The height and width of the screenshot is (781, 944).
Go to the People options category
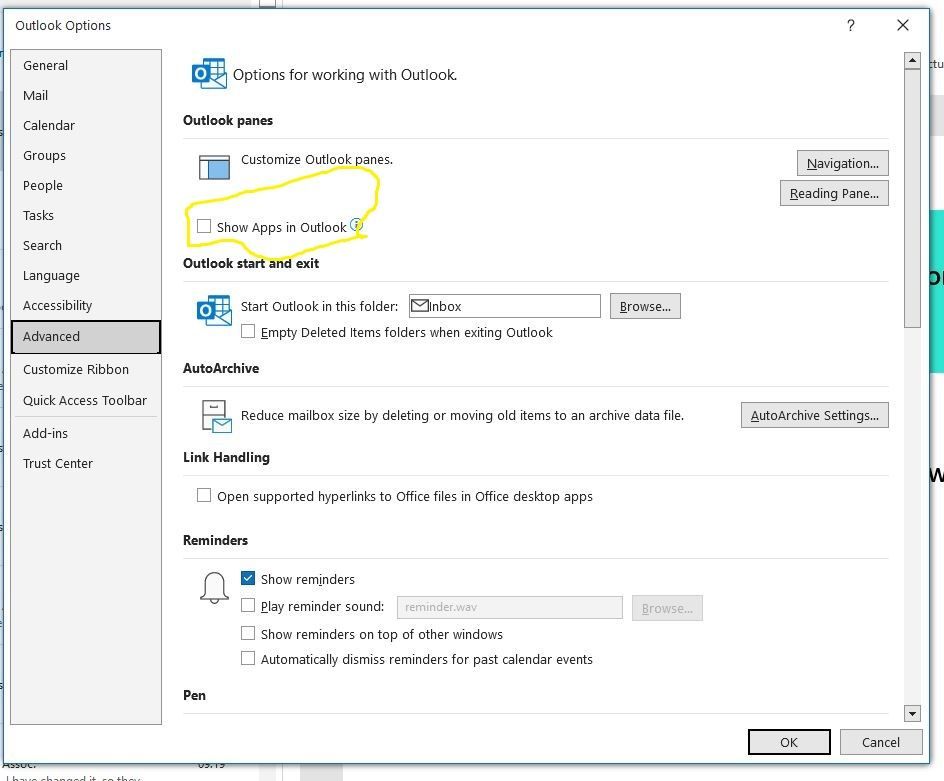[x=86, y=185]
